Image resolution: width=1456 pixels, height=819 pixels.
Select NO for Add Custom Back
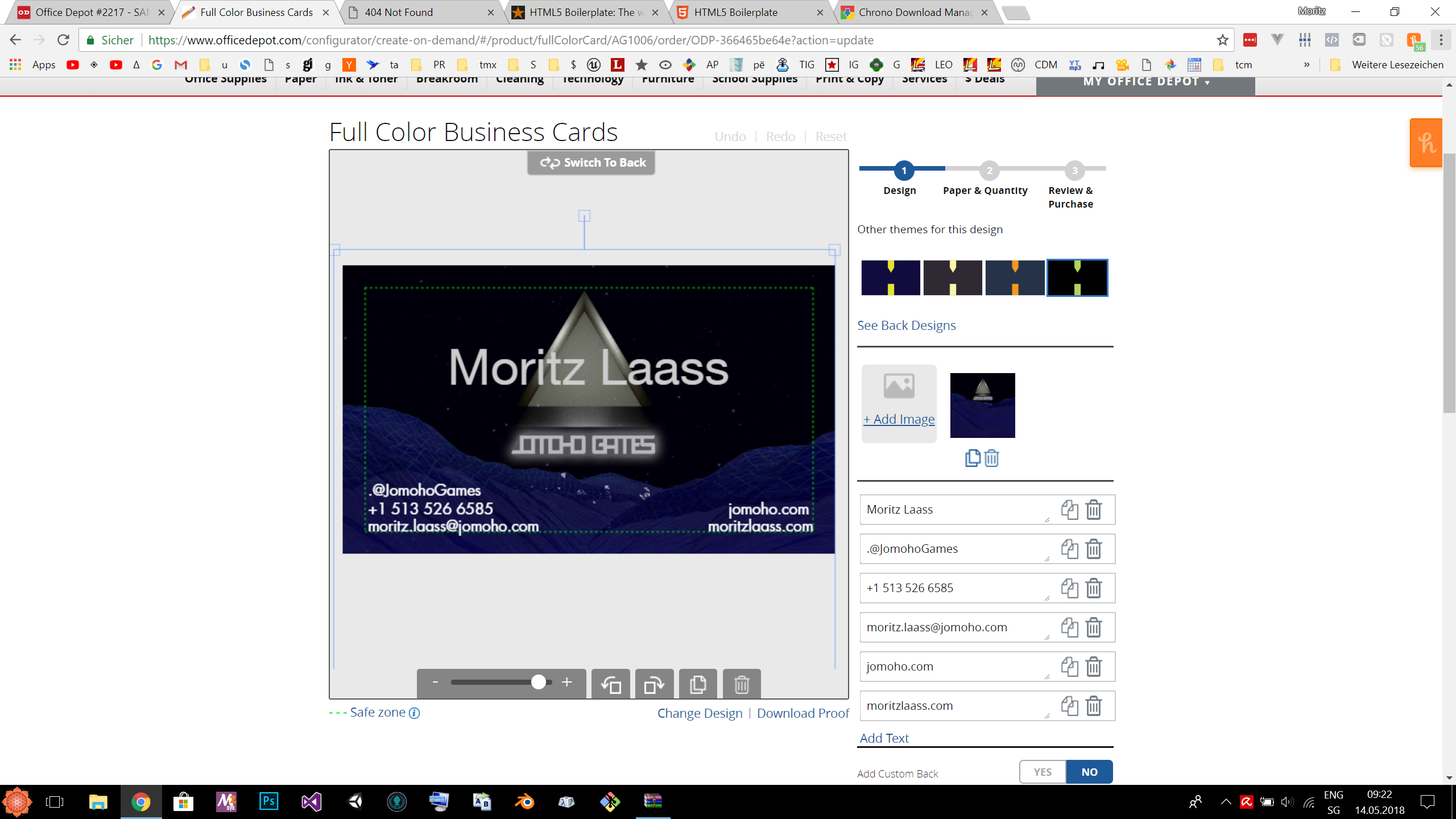(1089, 772)
